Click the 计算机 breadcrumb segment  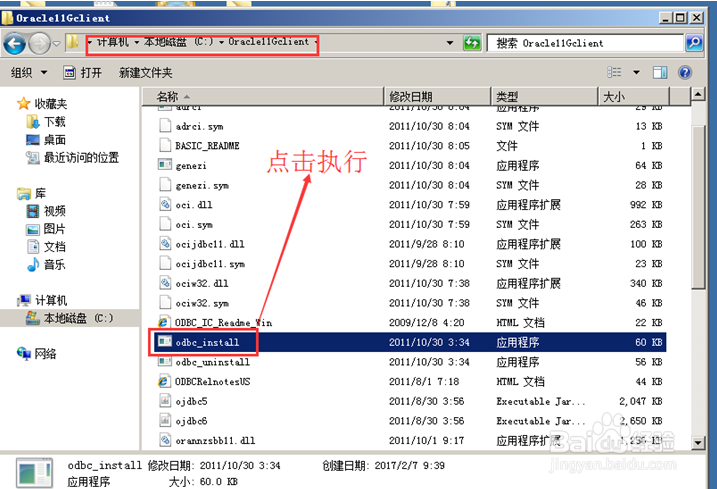pos(113,42)
